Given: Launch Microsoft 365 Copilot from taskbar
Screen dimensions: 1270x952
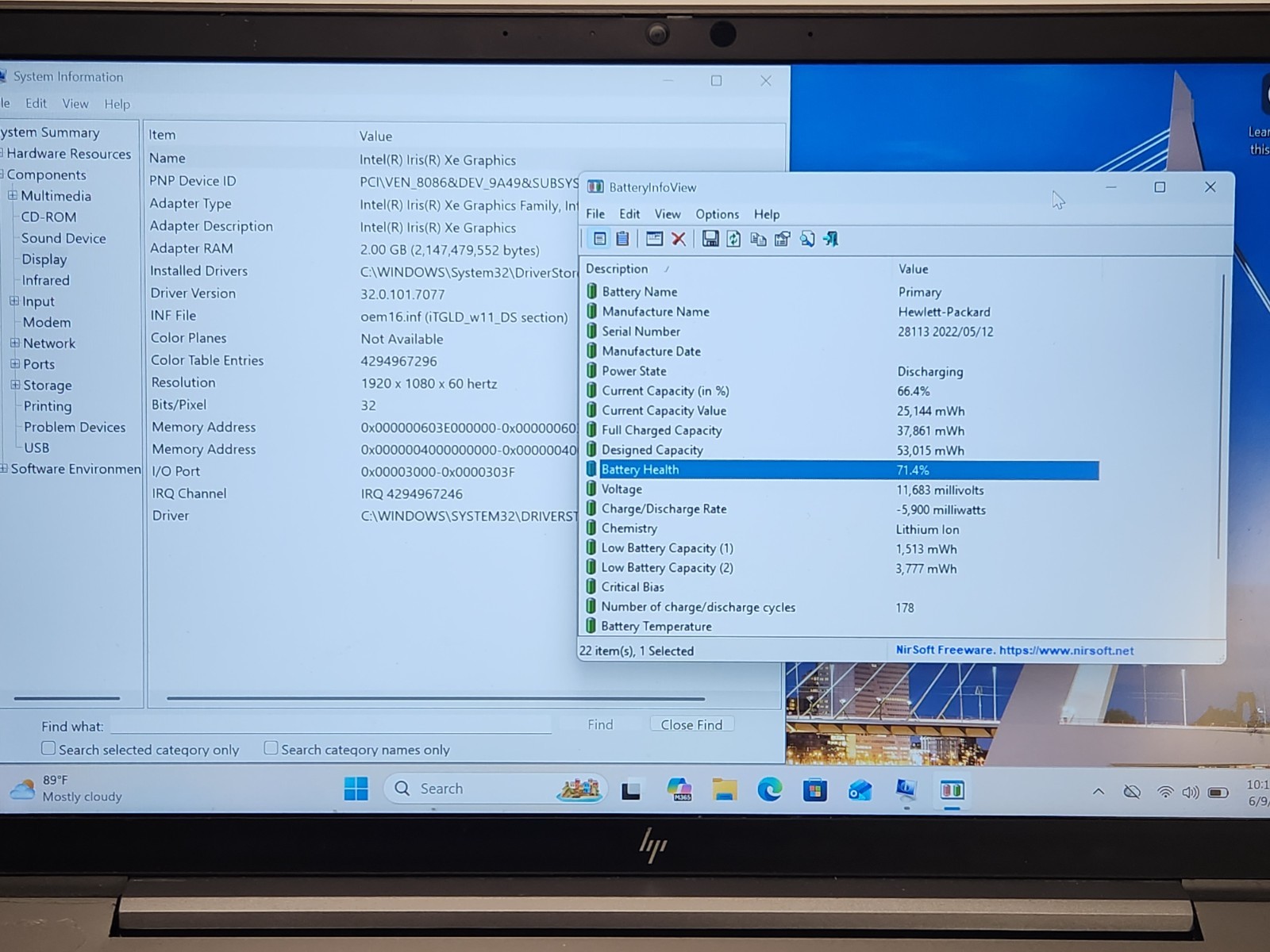Looking at the screenshot, I should click(x=679, y=789).
